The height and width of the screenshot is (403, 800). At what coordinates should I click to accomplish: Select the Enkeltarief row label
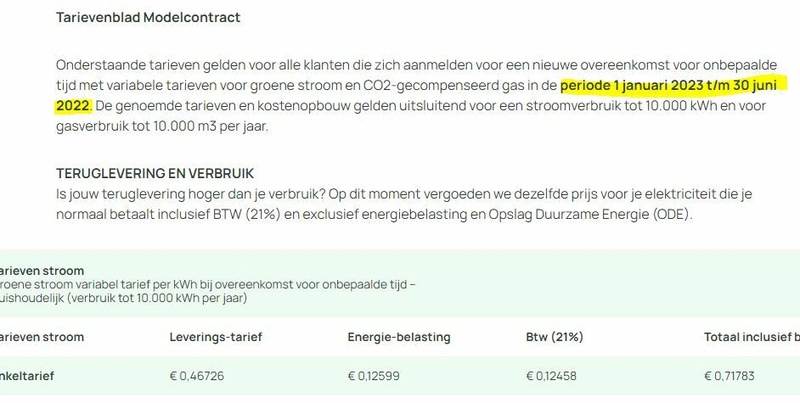point(27,376)
